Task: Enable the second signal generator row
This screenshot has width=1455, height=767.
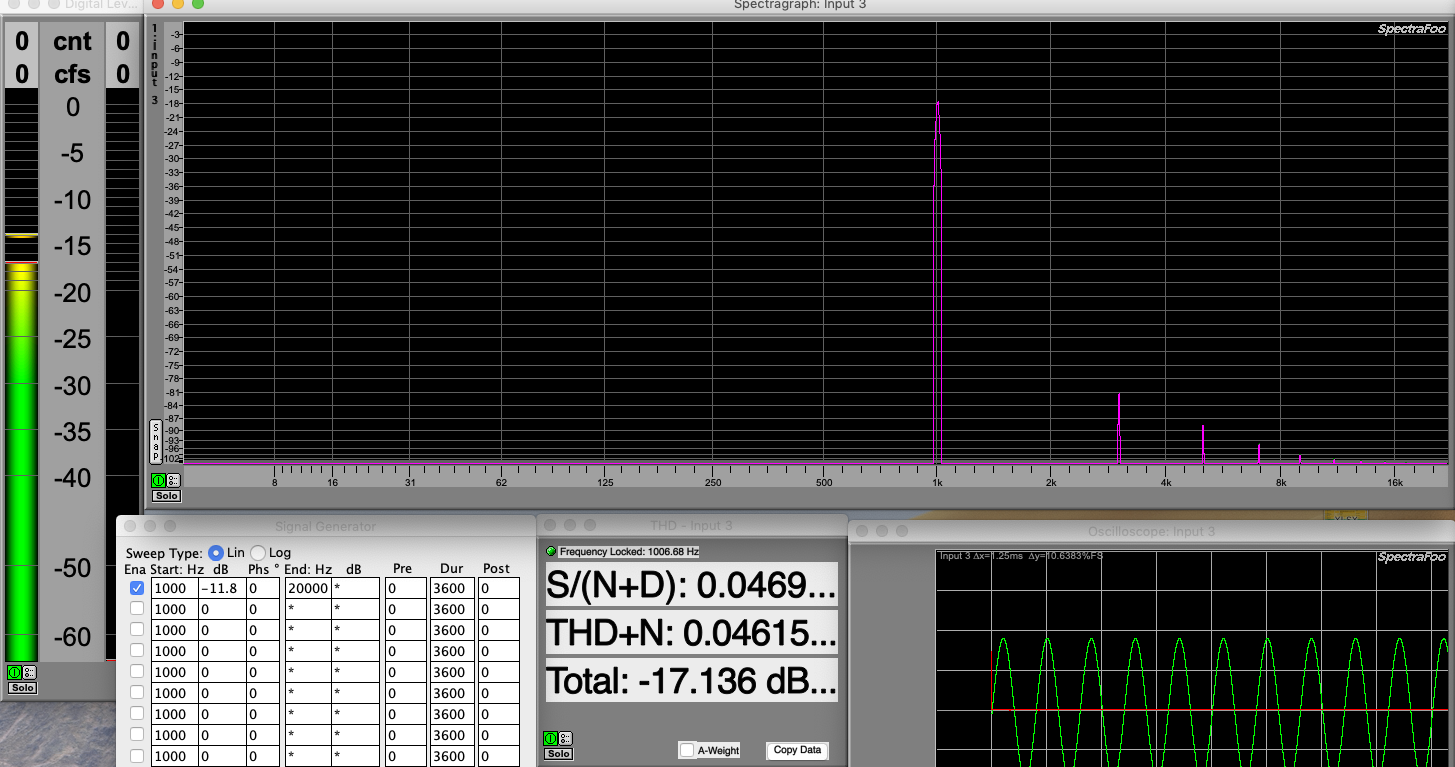Action: pyautogui.click(x=137, y=609)
